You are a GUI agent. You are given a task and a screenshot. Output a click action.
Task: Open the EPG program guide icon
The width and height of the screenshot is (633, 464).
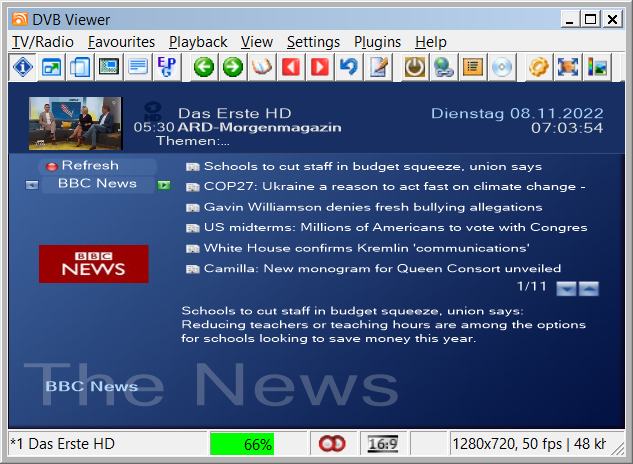pos(166,67)
